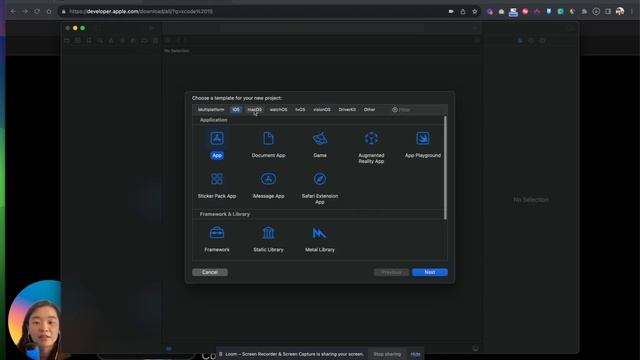Screen dimensions: 640x360
Task: Click the Previous button
Action: click(x=391, y=272)
